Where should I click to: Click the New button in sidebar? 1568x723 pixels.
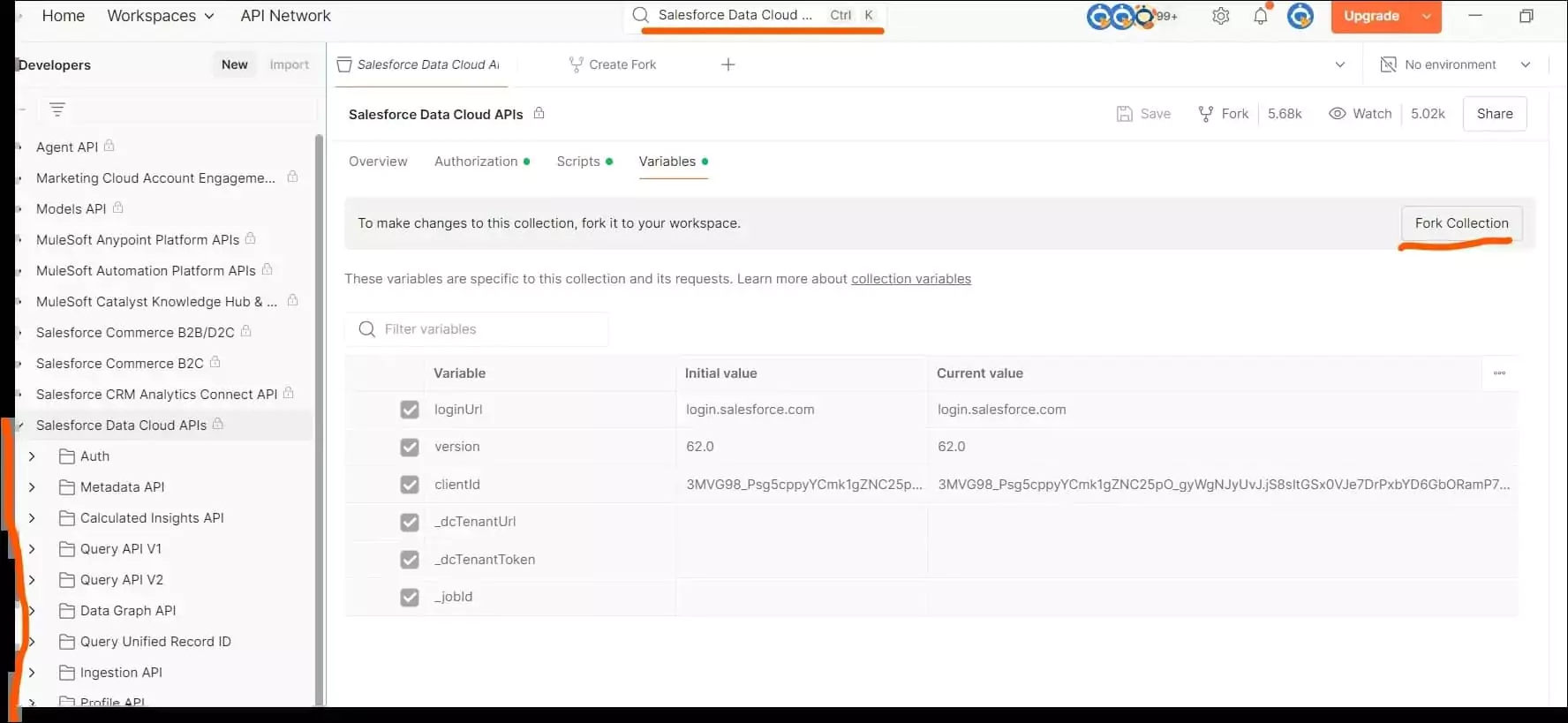point(235,64)
